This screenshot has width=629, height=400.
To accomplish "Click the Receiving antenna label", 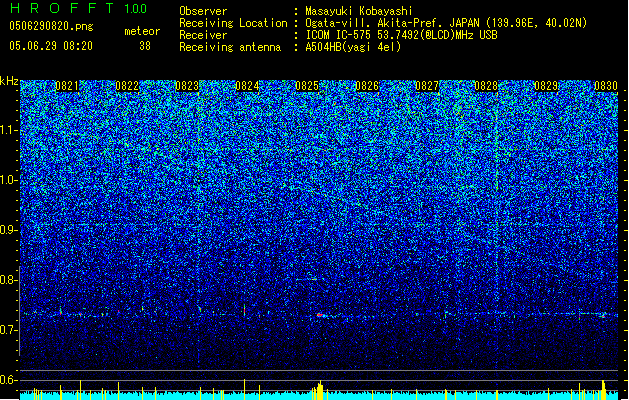I will [230, 47].
